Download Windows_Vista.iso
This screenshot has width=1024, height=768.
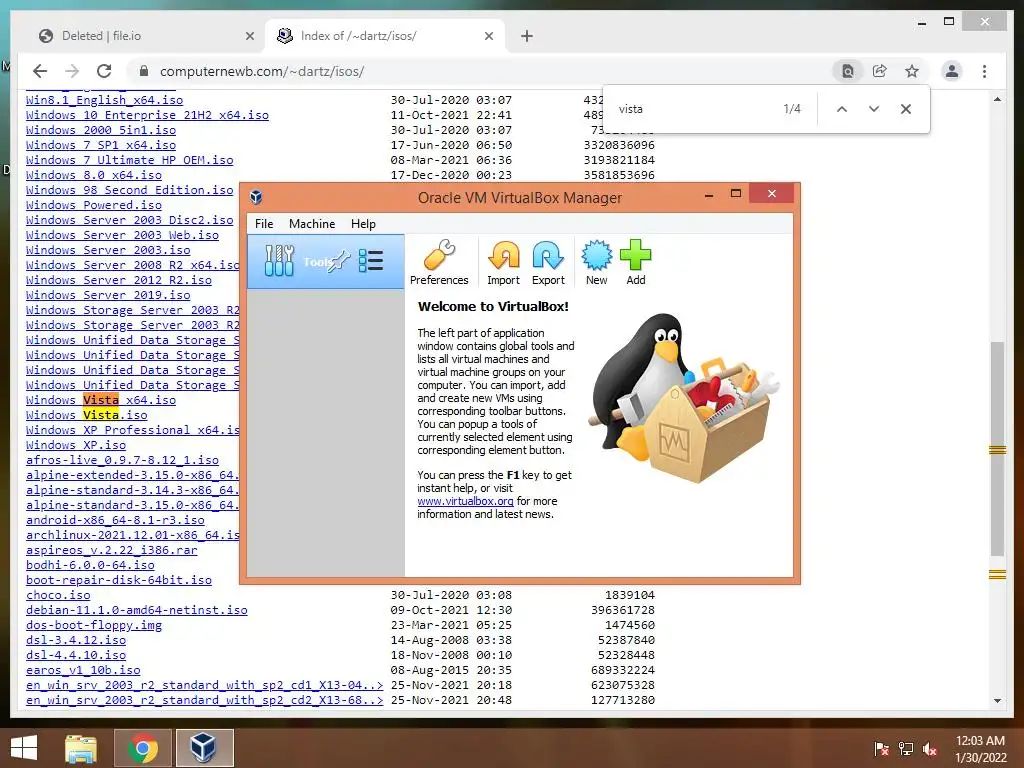[87, 415]
